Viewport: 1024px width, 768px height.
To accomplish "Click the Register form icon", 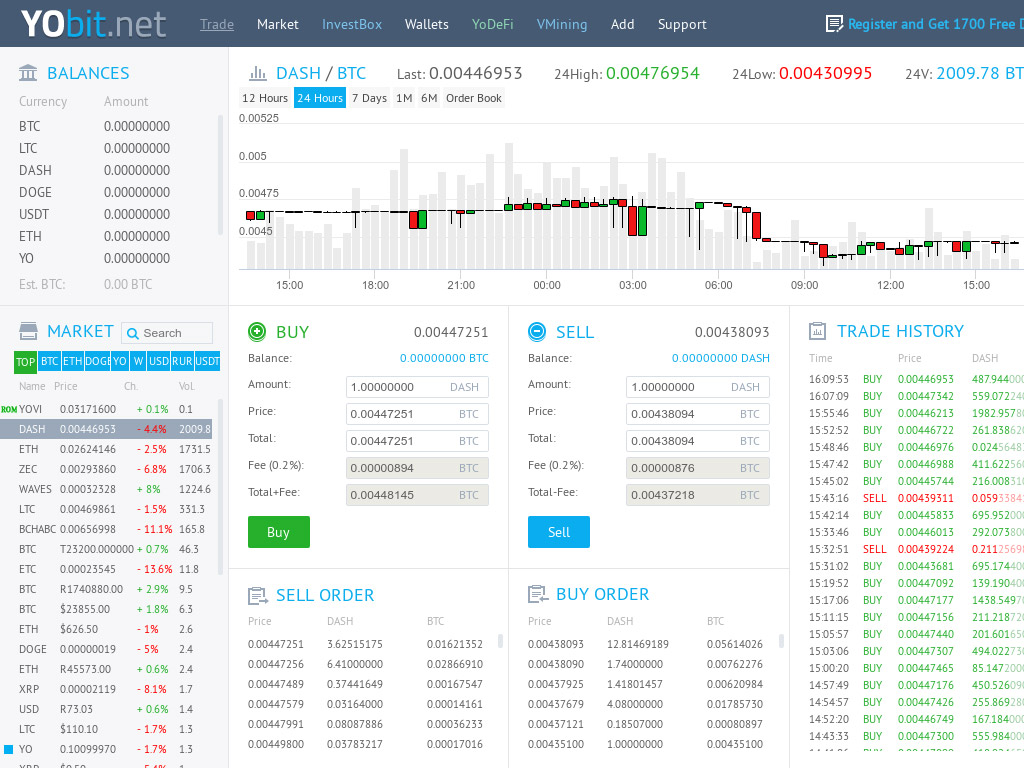I will click(x=835, y=24).
